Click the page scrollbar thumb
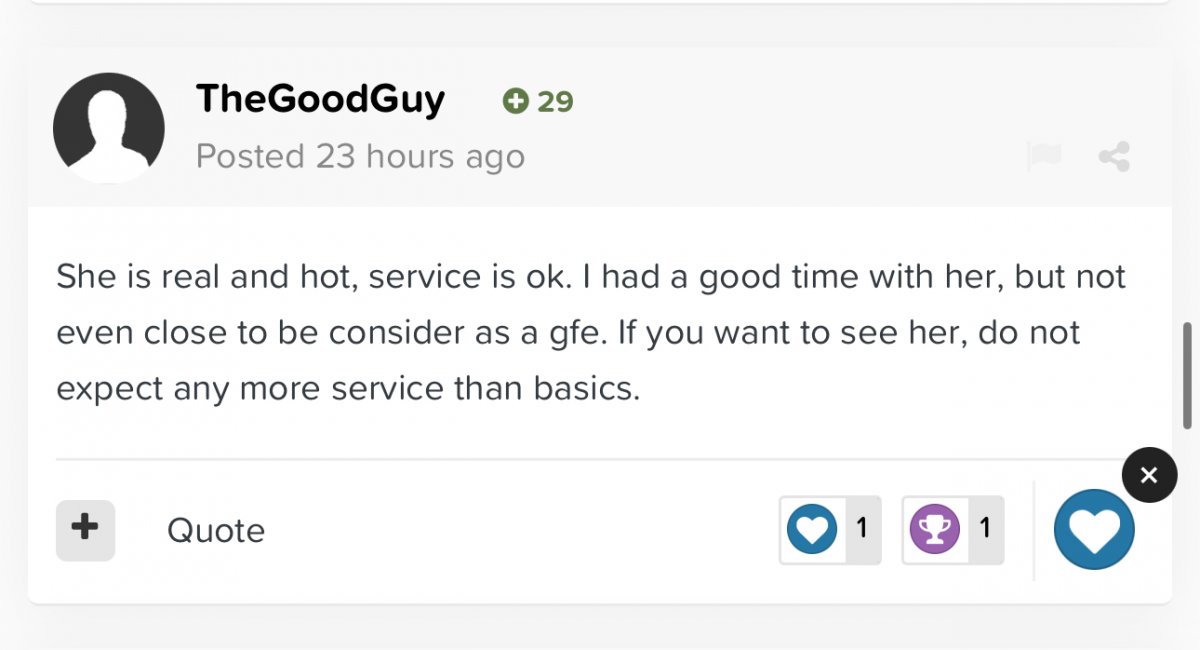This screenshot has width=1200, height=650. (x=1188, y=374)
